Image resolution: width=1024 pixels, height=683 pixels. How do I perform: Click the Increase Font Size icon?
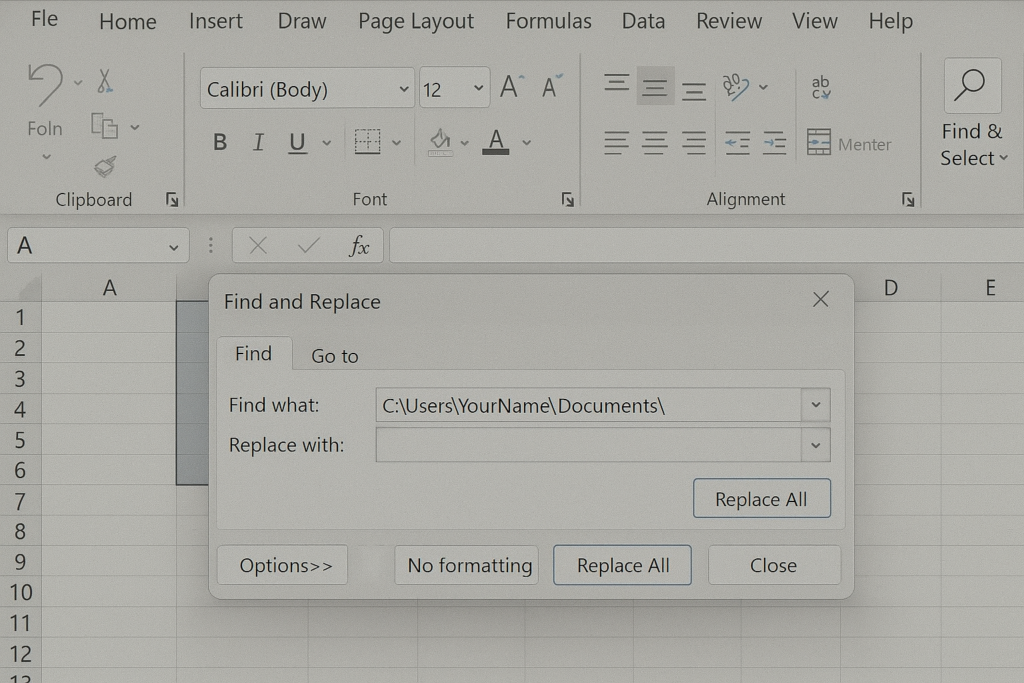(510, 88)
